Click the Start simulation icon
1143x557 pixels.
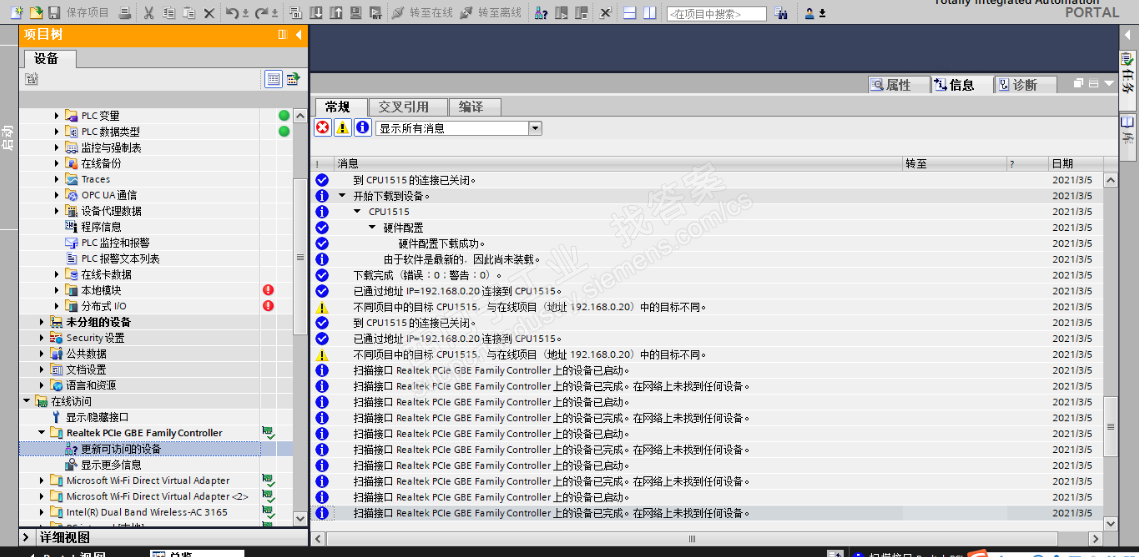tap(355, 12)
